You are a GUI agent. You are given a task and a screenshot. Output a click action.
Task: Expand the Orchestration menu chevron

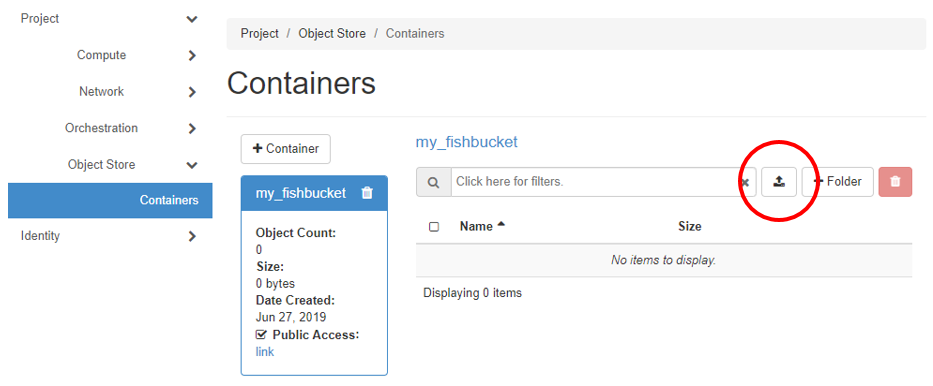pos(192,128)
